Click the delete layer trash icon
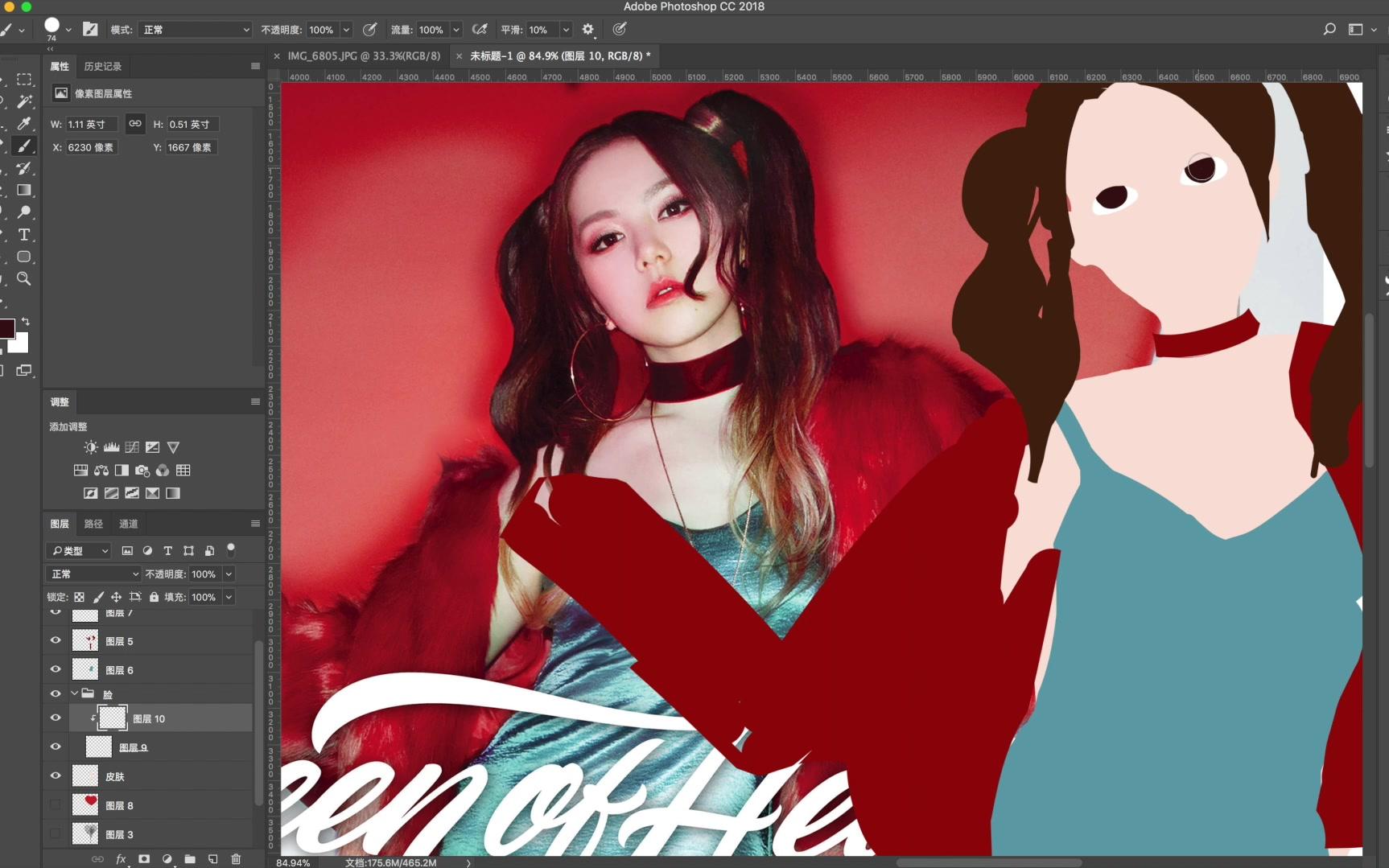The width and height of the screenshot is (1389, 868). point(236,859)
